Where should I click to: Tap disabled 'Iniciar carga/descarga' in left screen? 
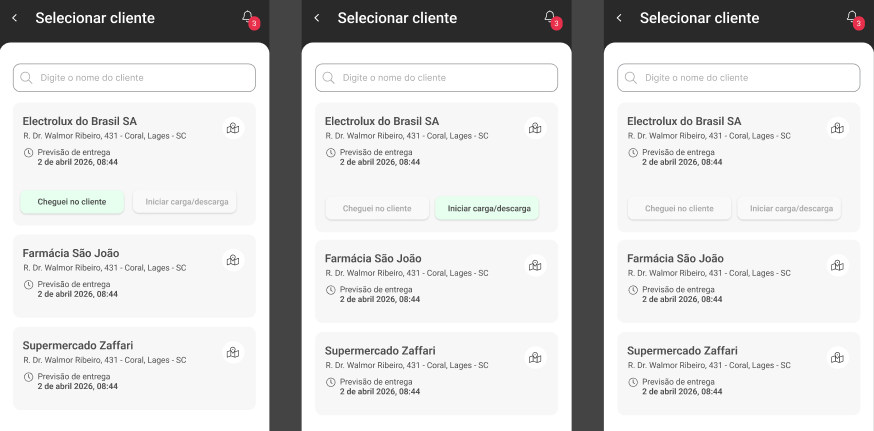[x=184, y=202]
